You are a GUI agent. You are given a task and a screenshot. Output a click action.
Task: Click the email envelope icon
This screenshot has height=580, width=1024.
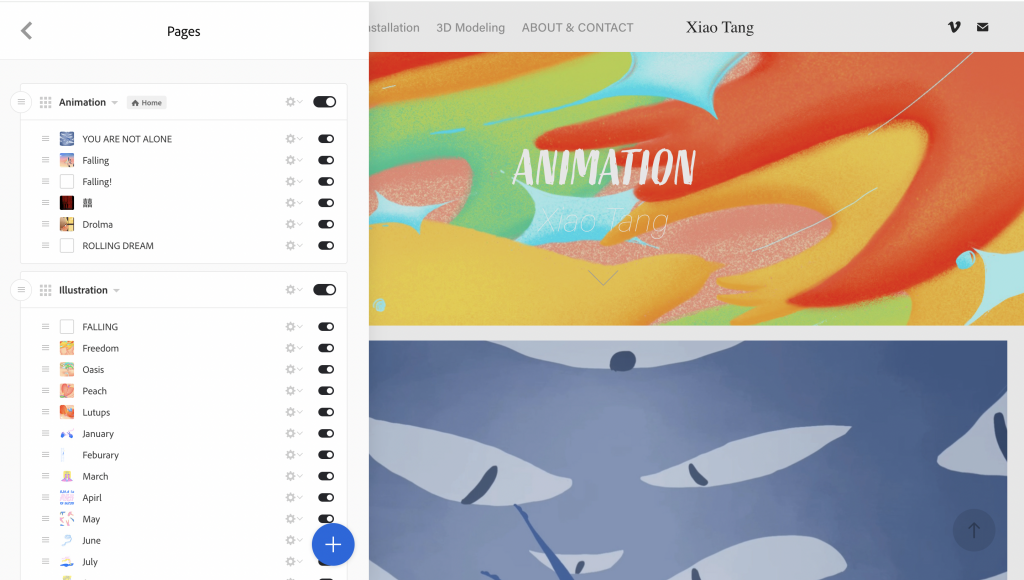click(x=982, y=27)
